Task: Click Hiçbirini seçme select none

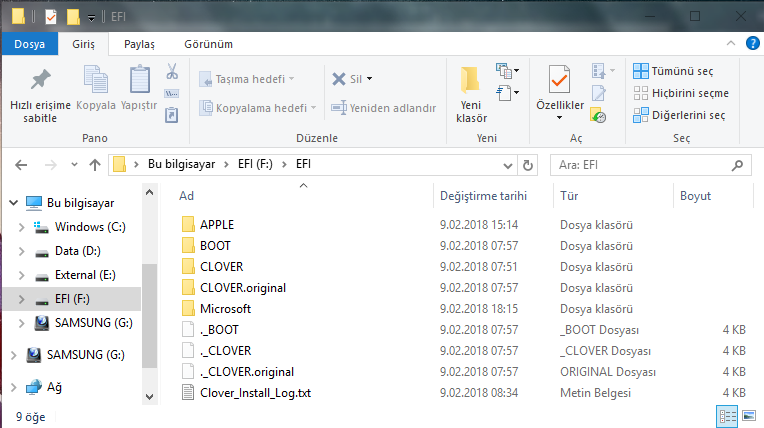Action: pos(681,93)
